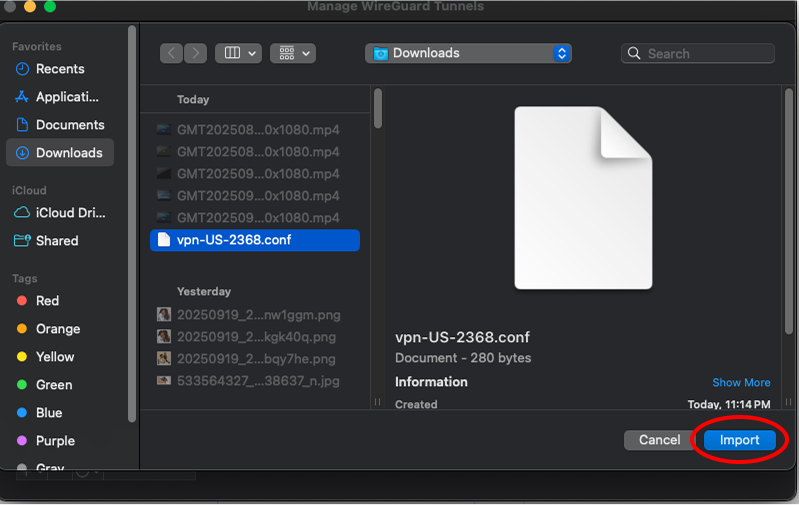Open Documents in the sidebar
799x505 pixels.
click(60, 125)
